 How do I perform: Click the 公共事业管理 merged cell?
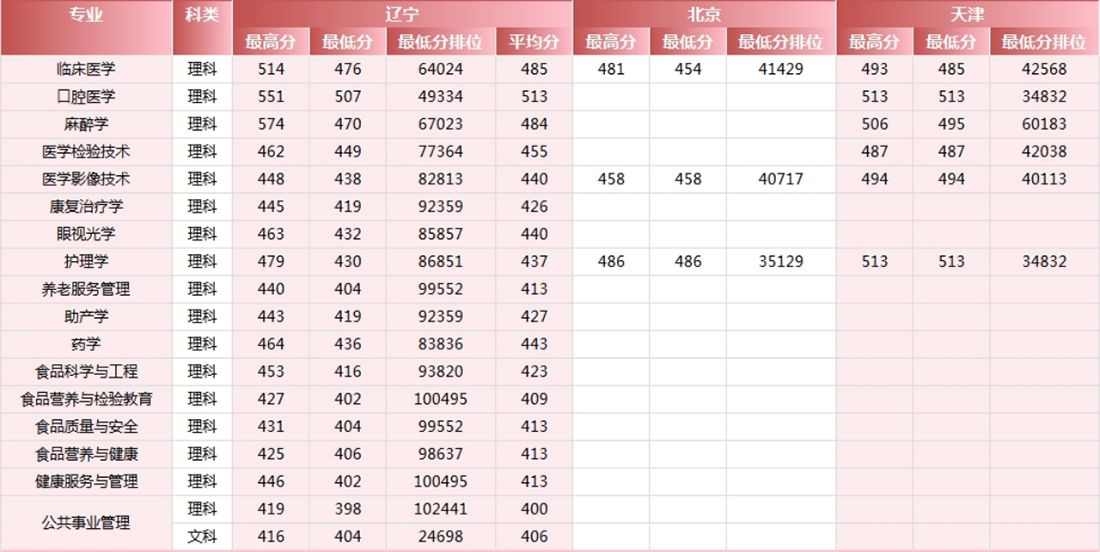pyautogui.click(x=86, y=522)
